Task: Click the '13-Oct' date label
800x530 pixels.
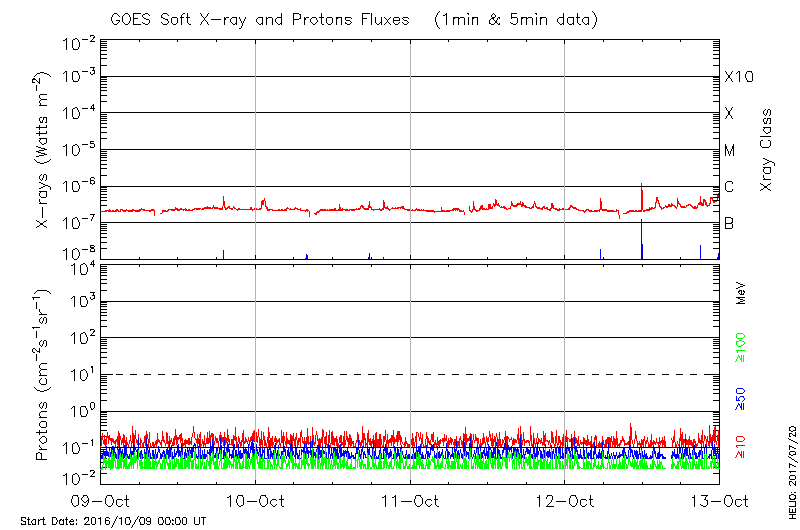Action: pos(719,501)
